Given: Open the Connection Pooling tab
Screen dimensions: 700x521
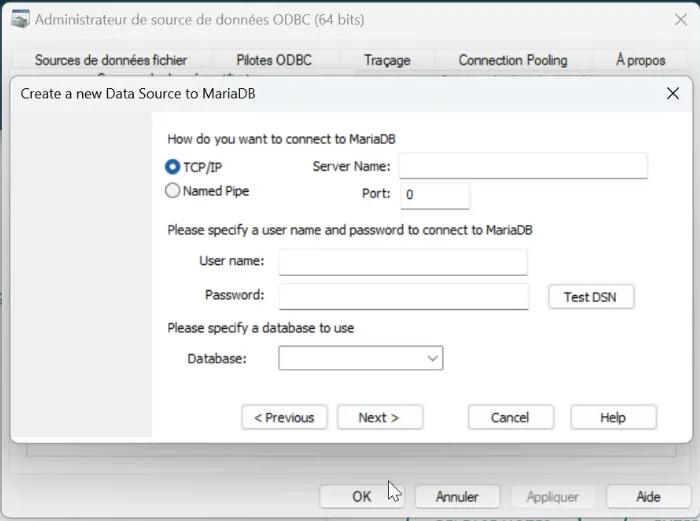Looking at the screenshot, I should 513,60.
